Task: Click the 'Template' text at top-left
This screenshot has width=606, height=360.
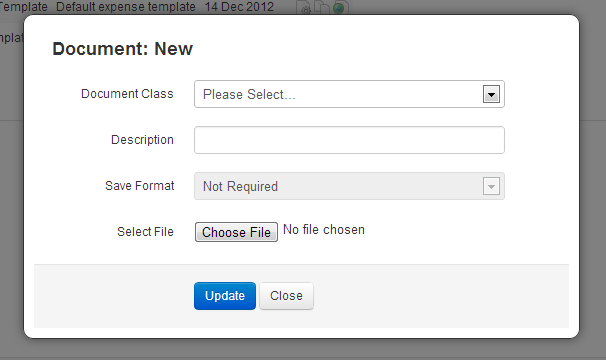Action: coord(24,7)
